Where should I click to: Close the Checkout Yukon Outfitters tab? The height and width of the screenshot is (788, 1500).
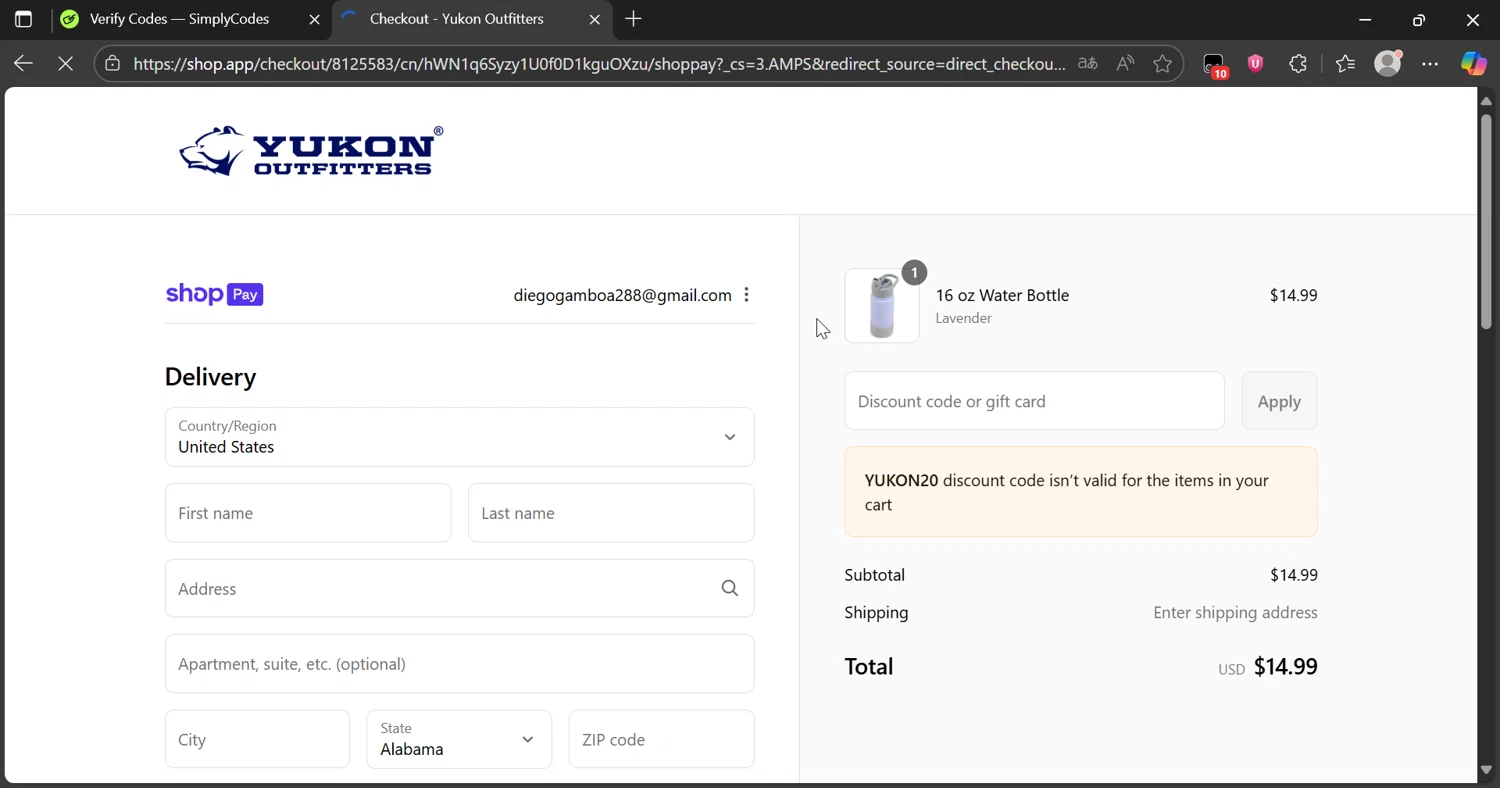click(x=595, y=19)
